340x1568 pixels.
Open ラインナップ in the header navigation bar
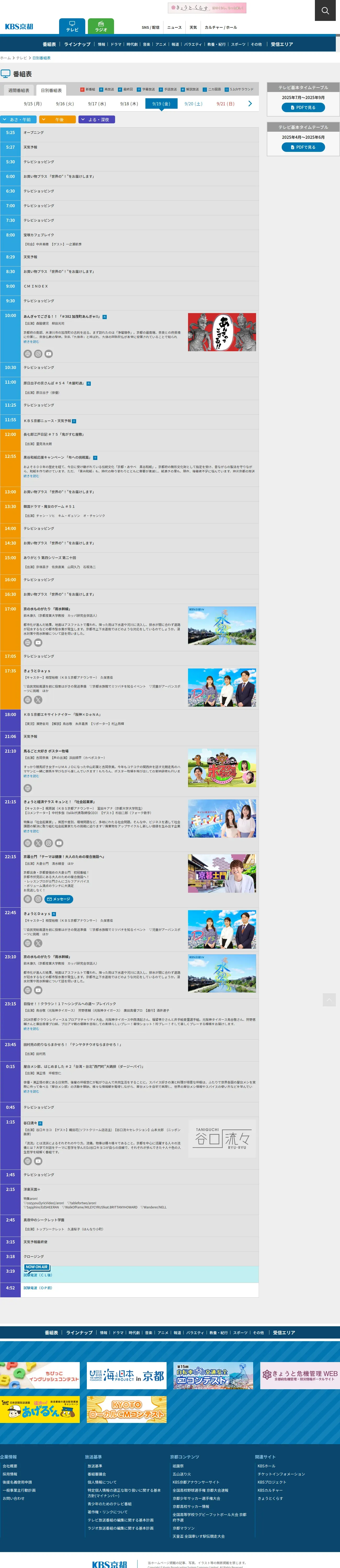(77, 44)
